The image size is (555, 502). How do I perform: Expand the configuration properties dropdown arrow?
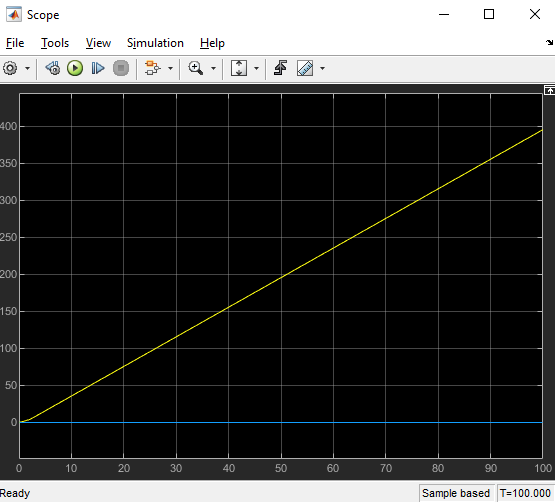(28, 68)
